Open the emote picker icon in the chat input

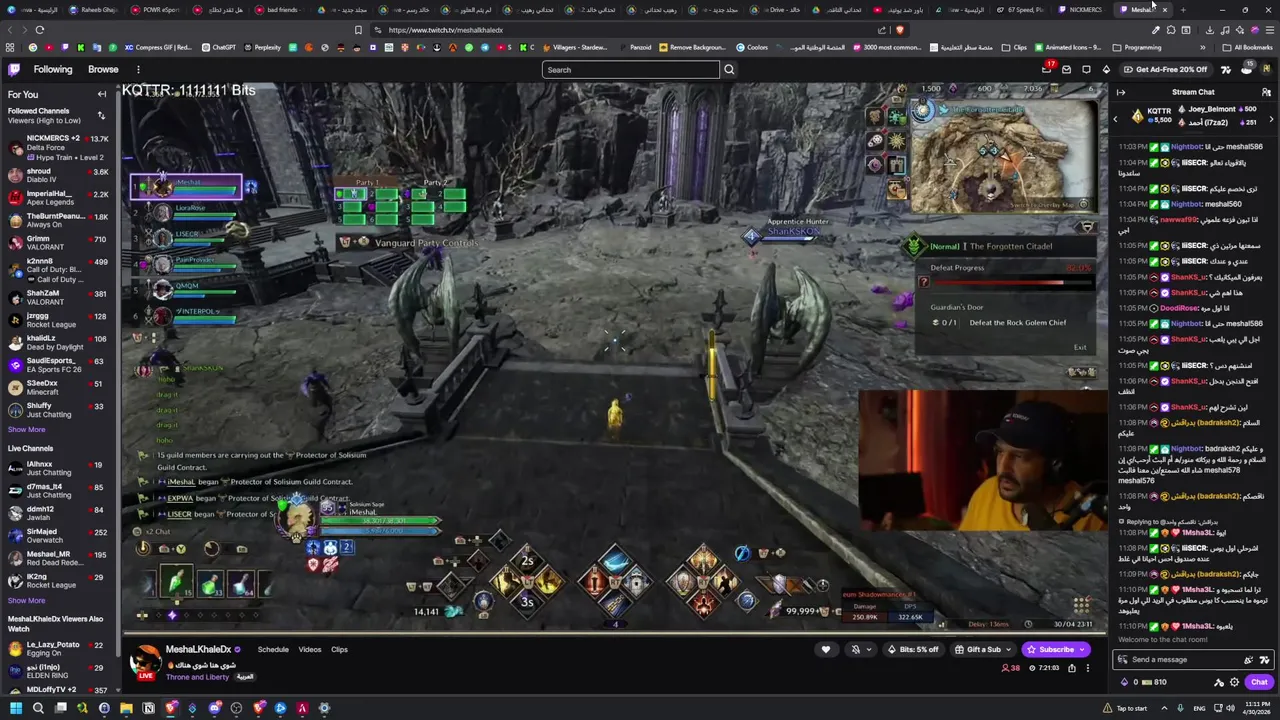pyautogui.click(x=1264, y=659)
